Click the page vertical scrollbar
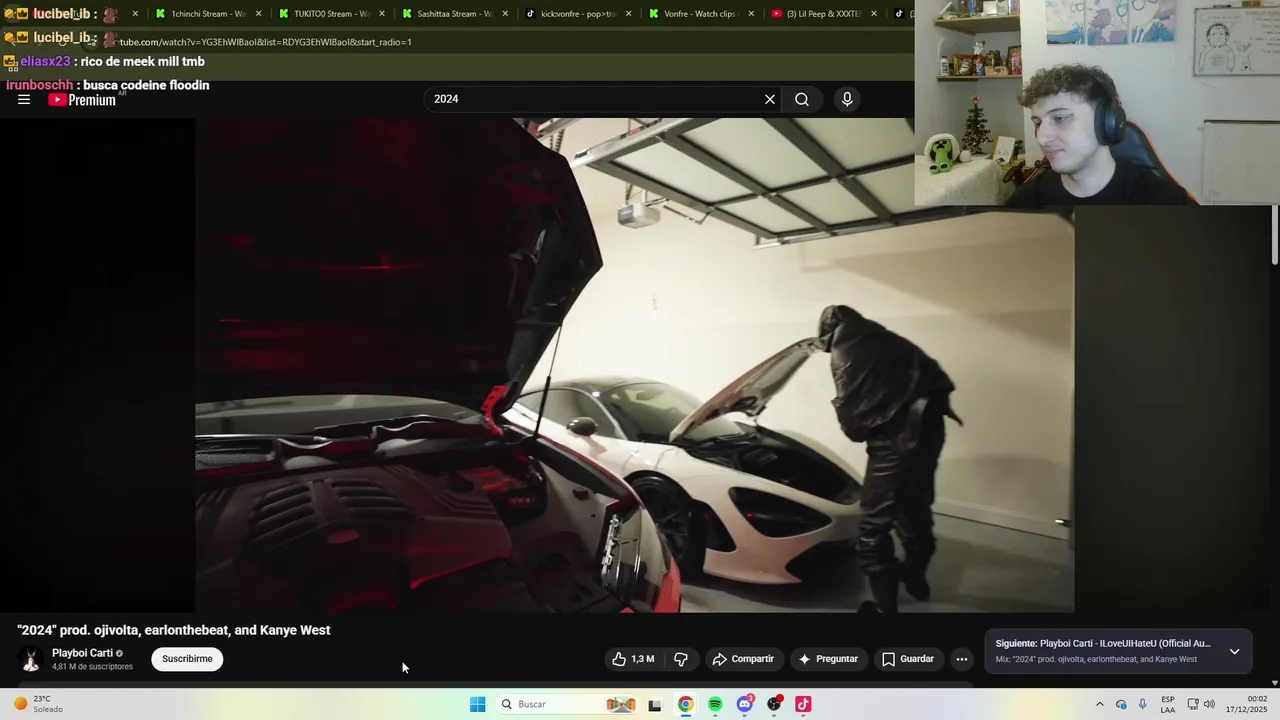Image resolution: width=1280 pixels, height=720 pixels. point(1275,235)
